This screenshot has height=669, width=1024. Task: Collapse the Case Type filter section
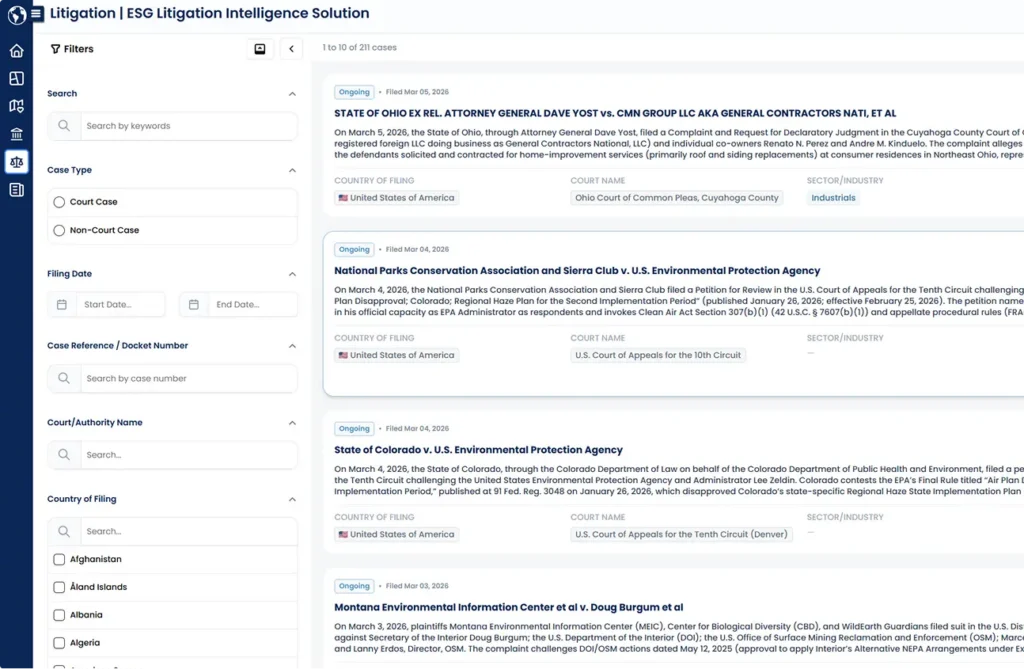tap(292, 170)
